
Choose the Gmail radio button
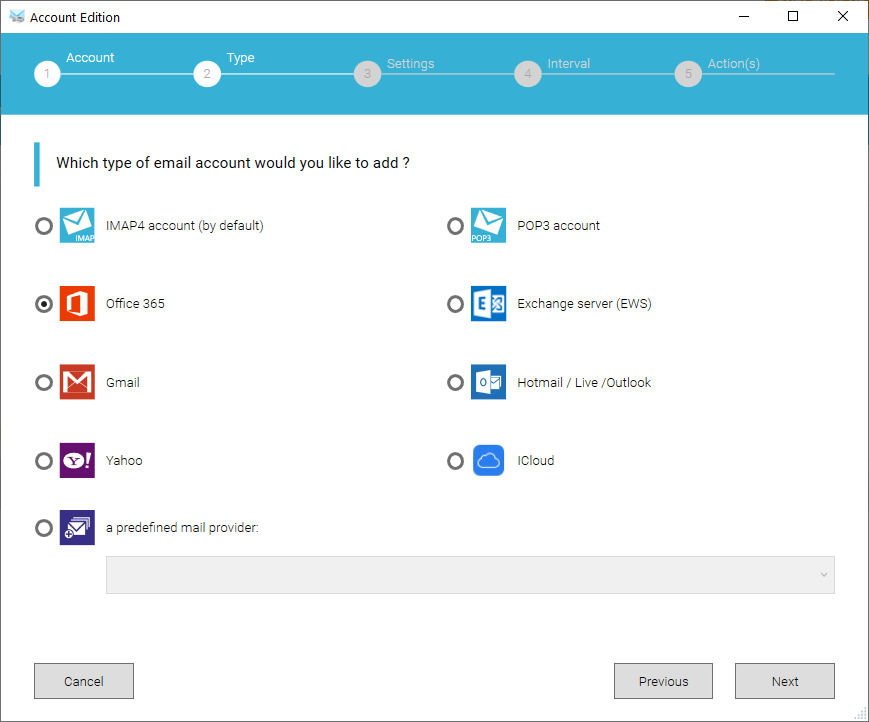pos(44,382)
